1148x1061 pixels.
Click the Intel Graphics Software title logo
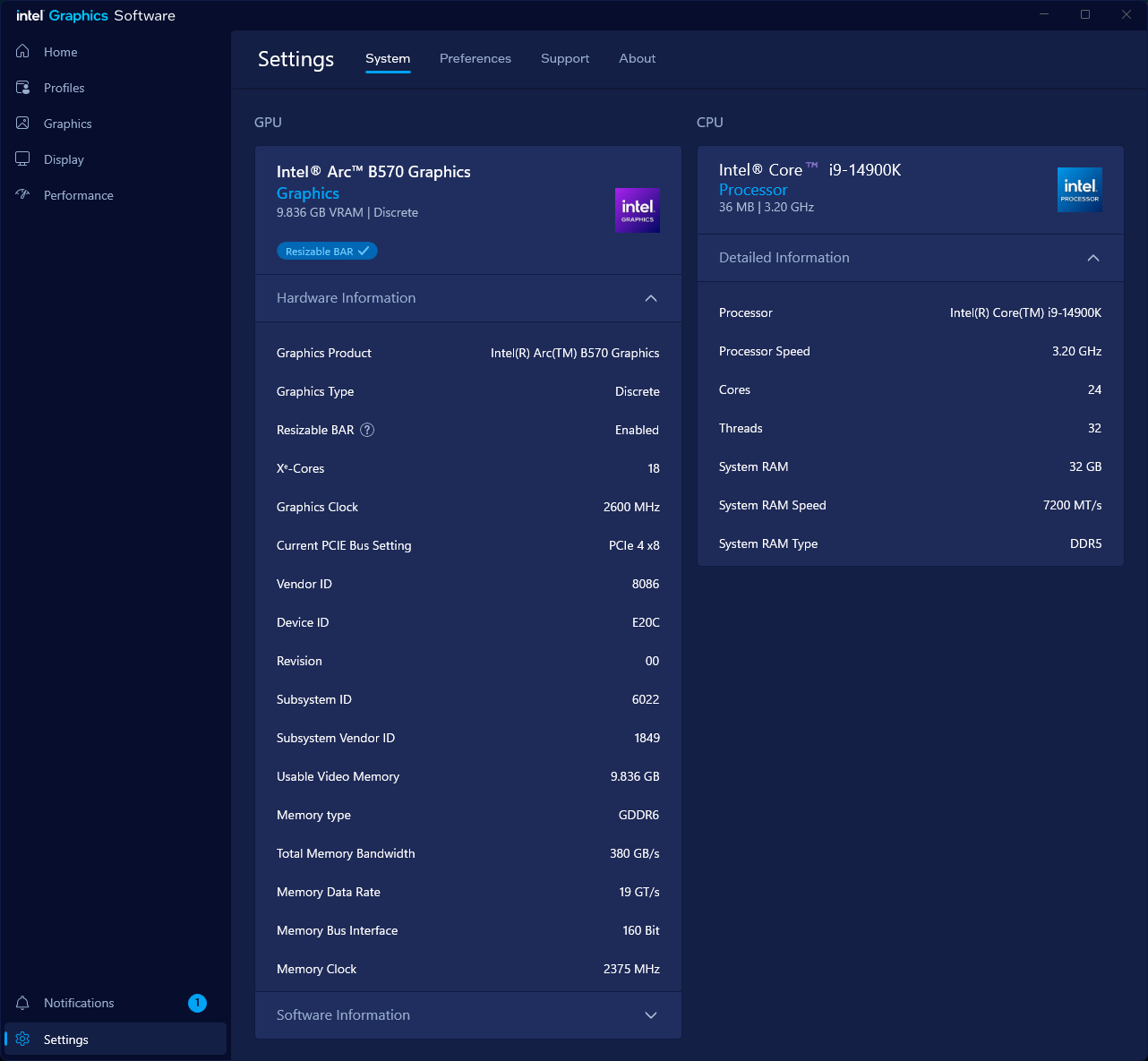tap(96, 15)
